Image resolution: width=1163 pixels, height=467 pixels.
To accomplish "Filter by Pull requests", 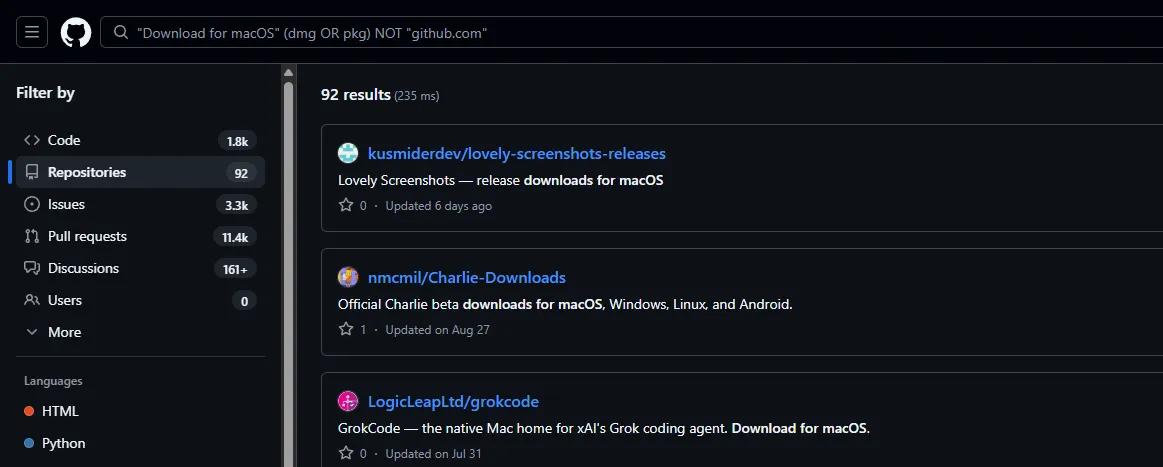I will [140, 236].
